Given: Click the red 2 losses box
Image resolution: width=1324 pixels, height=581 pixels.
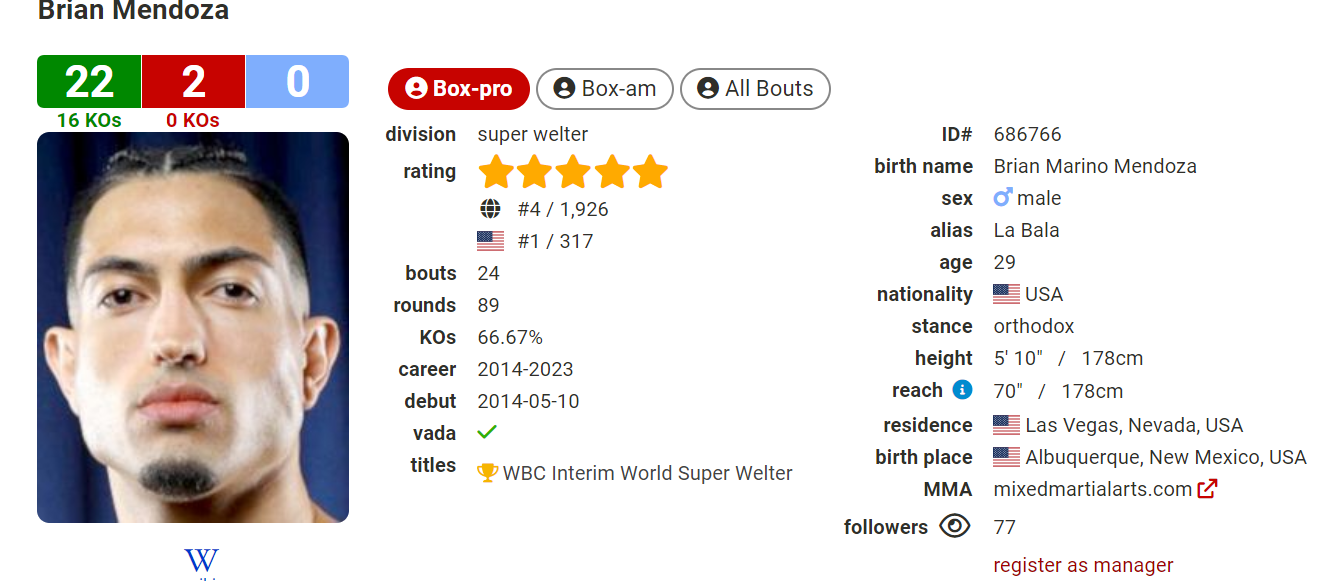Looking at the screenshot, I should pyautogui.click(x=193, y=81).
